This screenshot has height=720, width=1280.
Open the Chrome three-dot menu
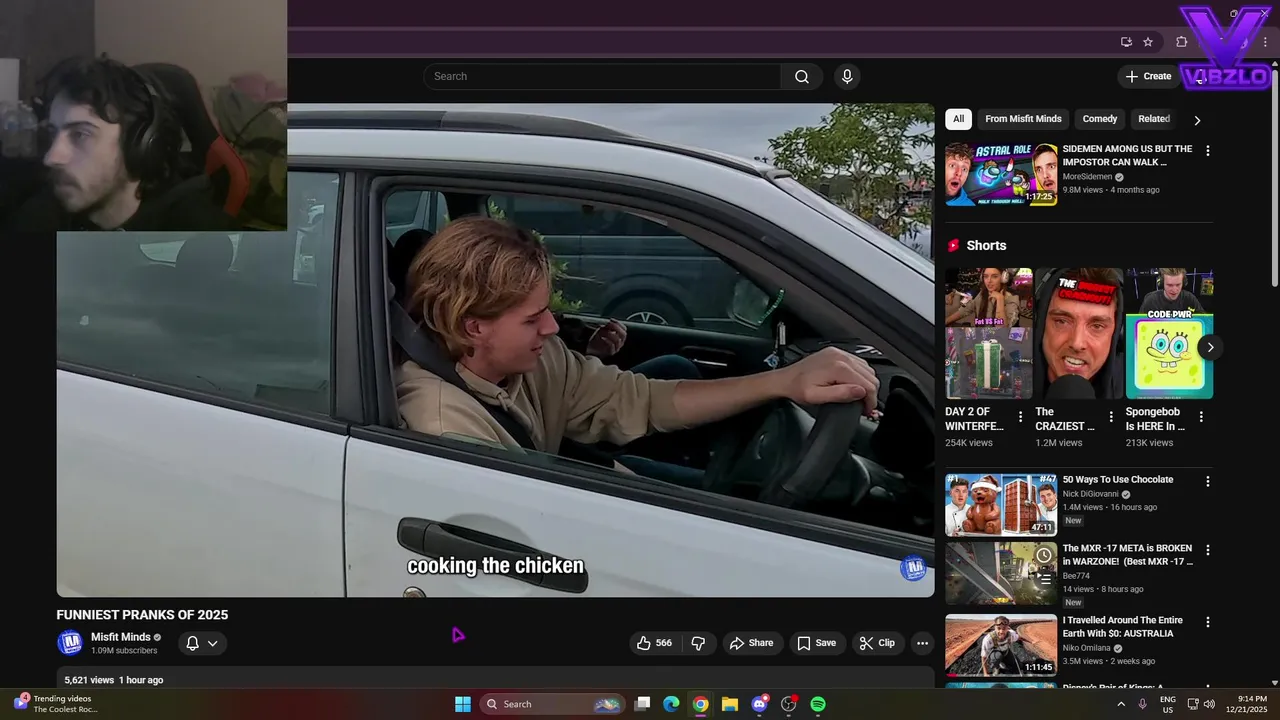pos(1265,42)
